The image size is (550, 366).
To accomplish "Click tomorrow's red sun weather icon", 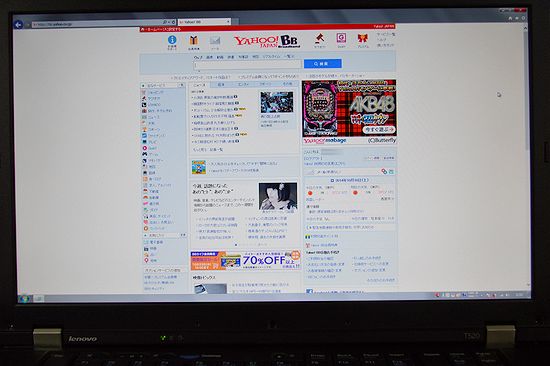I will (x=355, y=193).
